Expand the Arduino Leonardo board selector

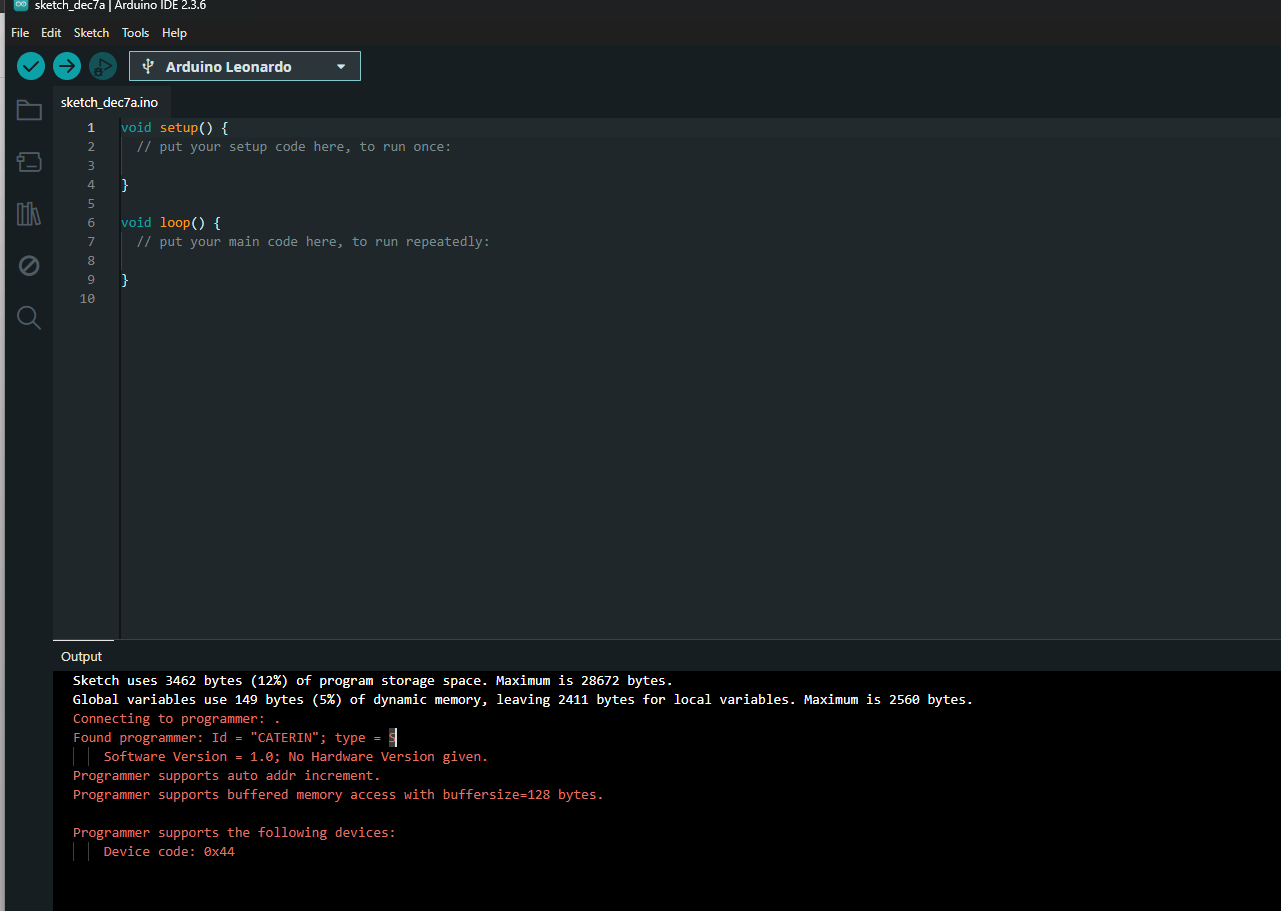point(245,67)
